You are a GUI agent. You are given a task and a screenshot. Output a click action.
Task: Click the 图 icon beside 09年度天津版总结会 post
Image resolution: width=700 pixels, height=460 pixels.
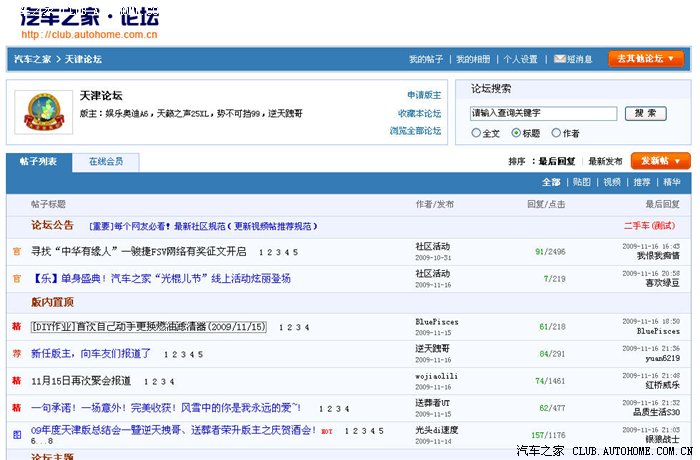pyautogui.click(x=17, y=435)
